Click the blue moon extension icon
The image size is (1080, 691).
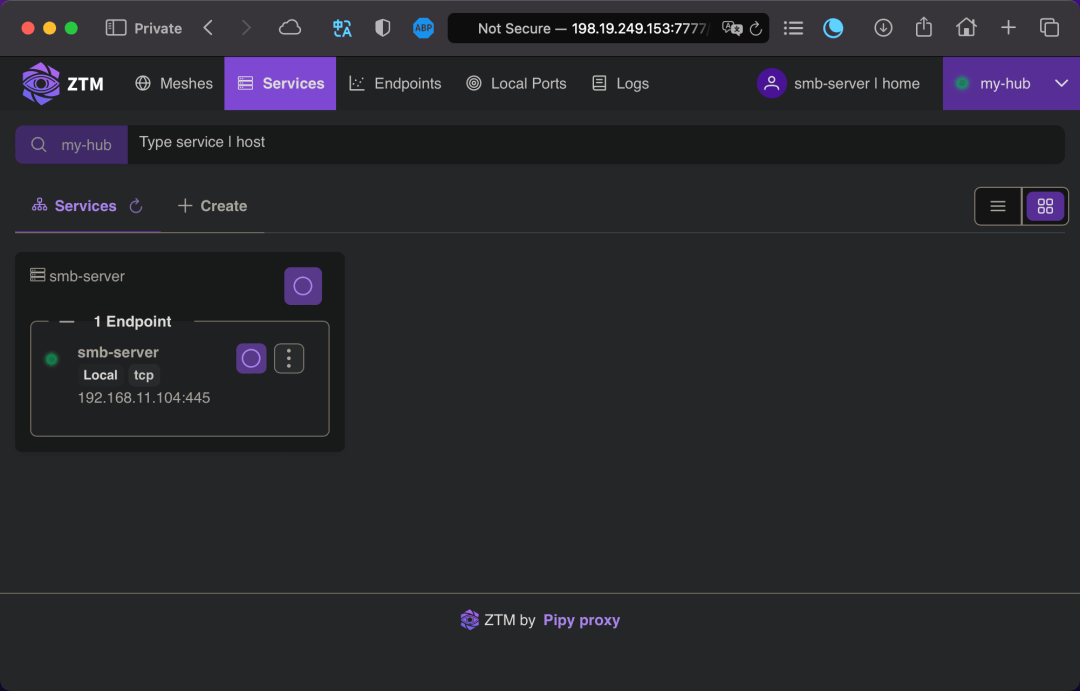(833, 28)
